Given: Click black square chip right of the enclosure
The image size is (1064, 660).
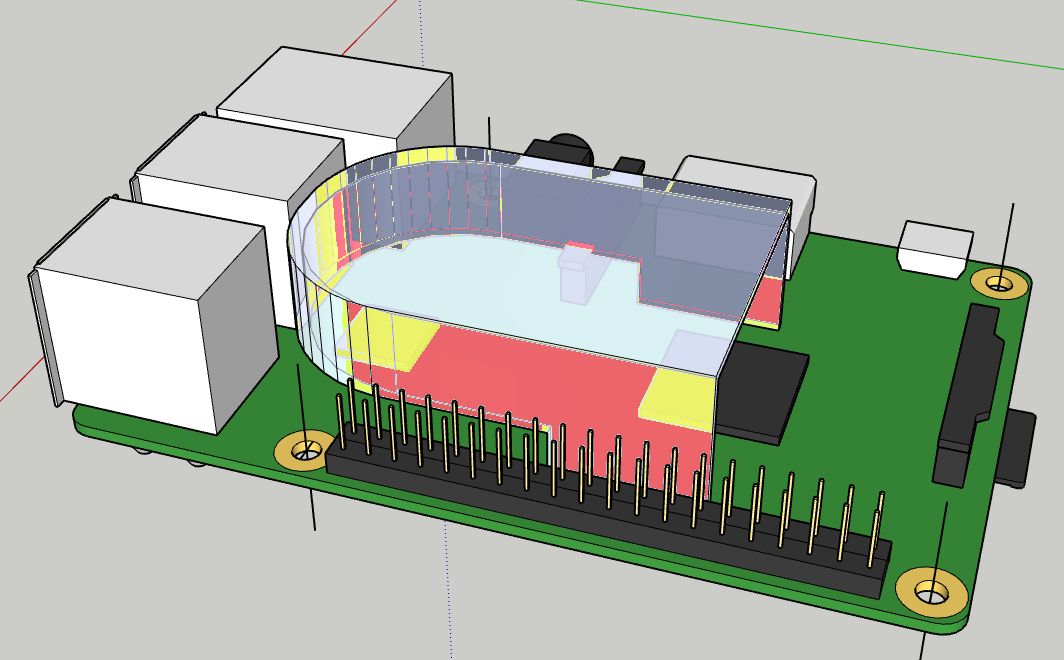Looking at the screenshot, I should click(x=765, y=390).
